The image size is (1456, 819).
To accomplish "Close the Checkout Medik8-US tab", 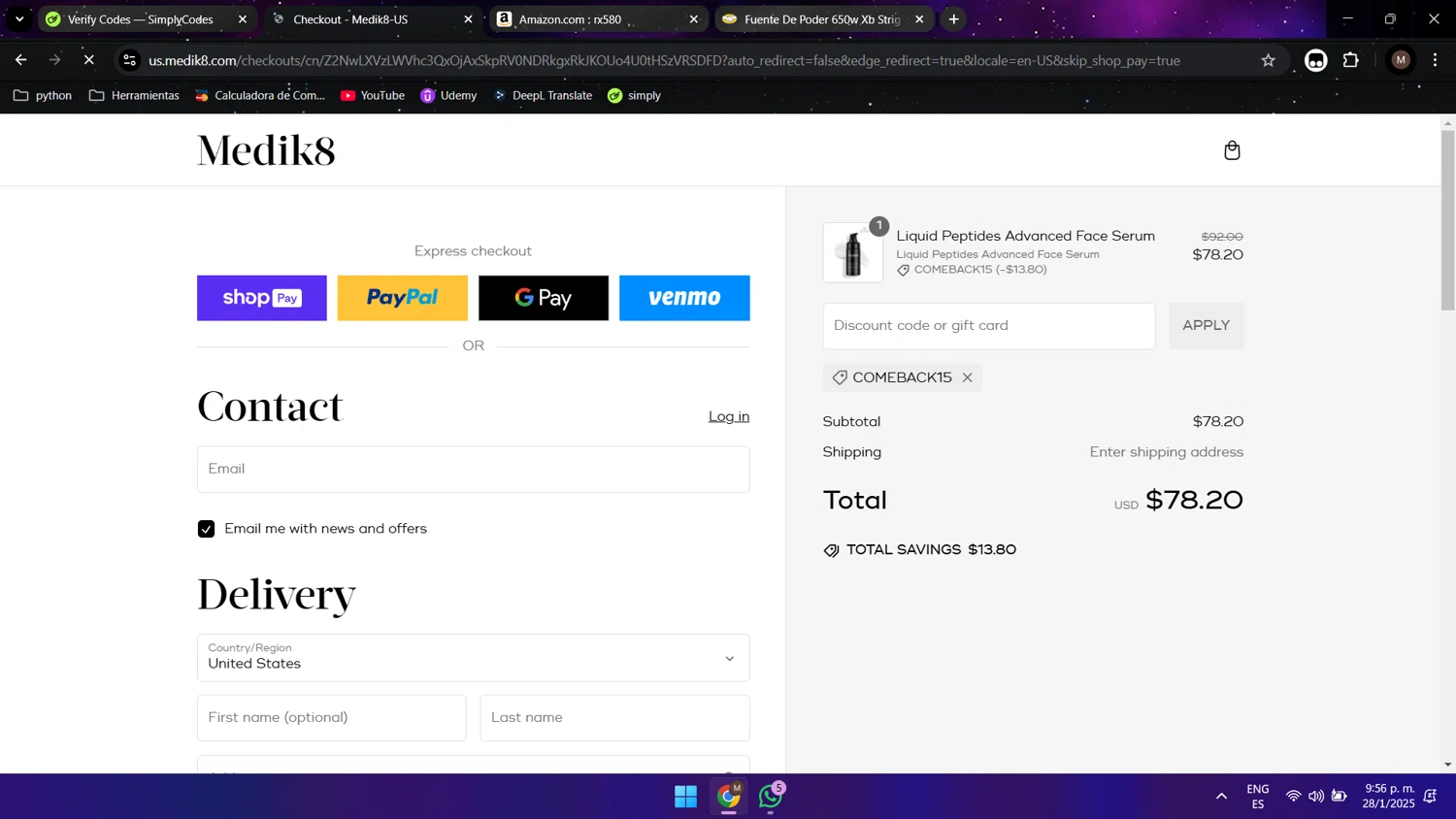I will [468, 19].
